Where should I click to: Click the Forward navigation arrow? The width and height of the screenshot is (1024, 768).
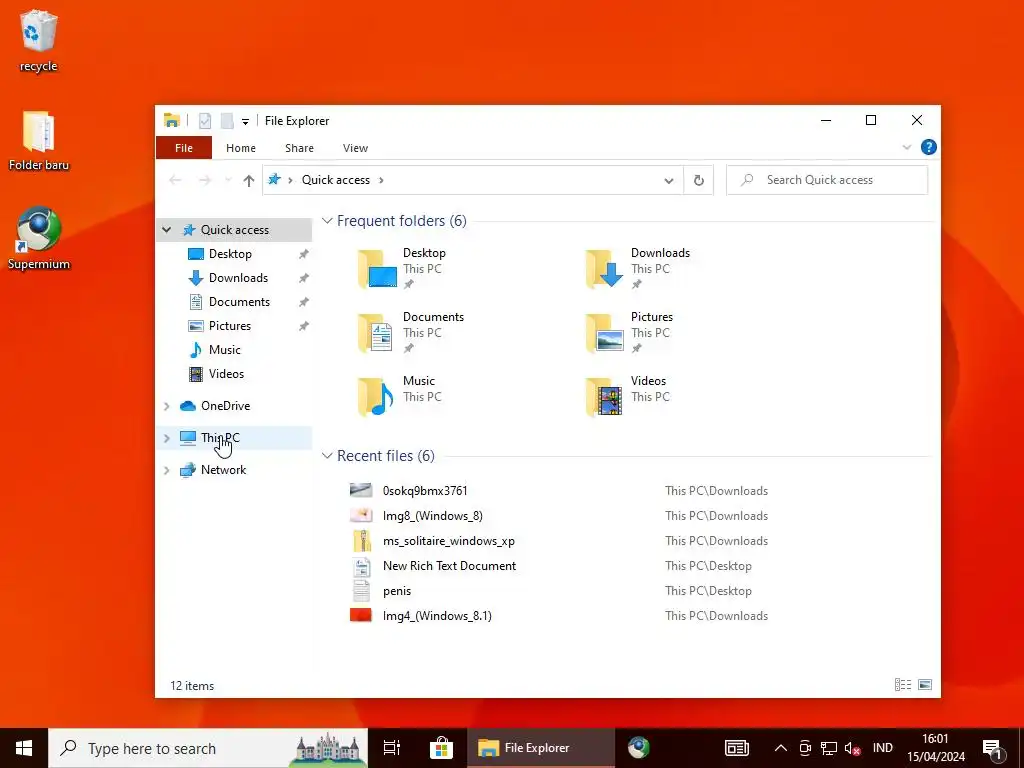205,180
